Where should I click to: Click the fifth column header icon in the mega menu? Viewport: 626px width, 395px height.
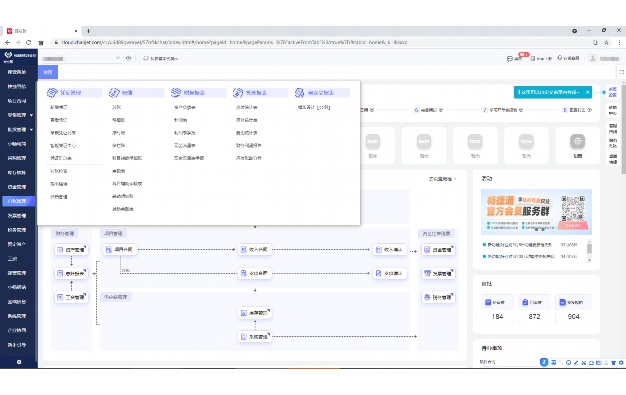pos(300,93)
